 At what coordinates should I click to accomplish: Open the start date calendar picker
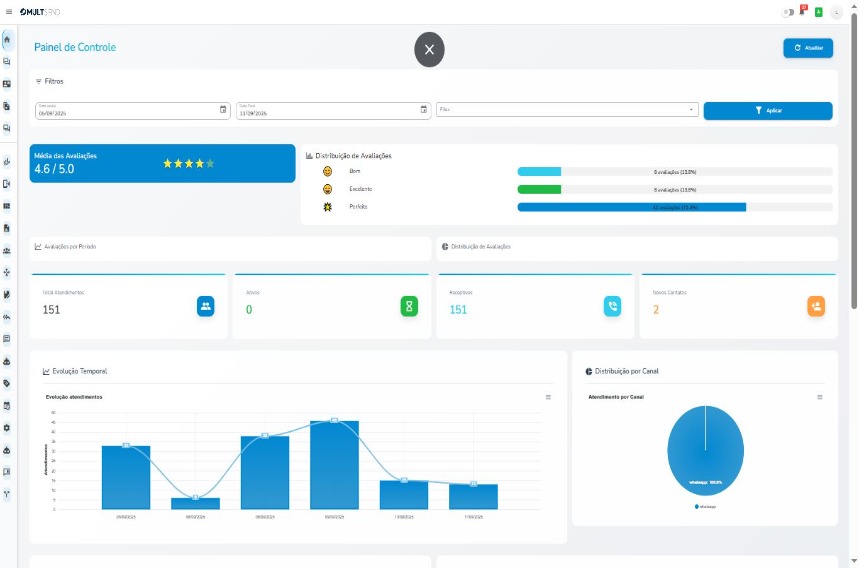coord(223,110)
